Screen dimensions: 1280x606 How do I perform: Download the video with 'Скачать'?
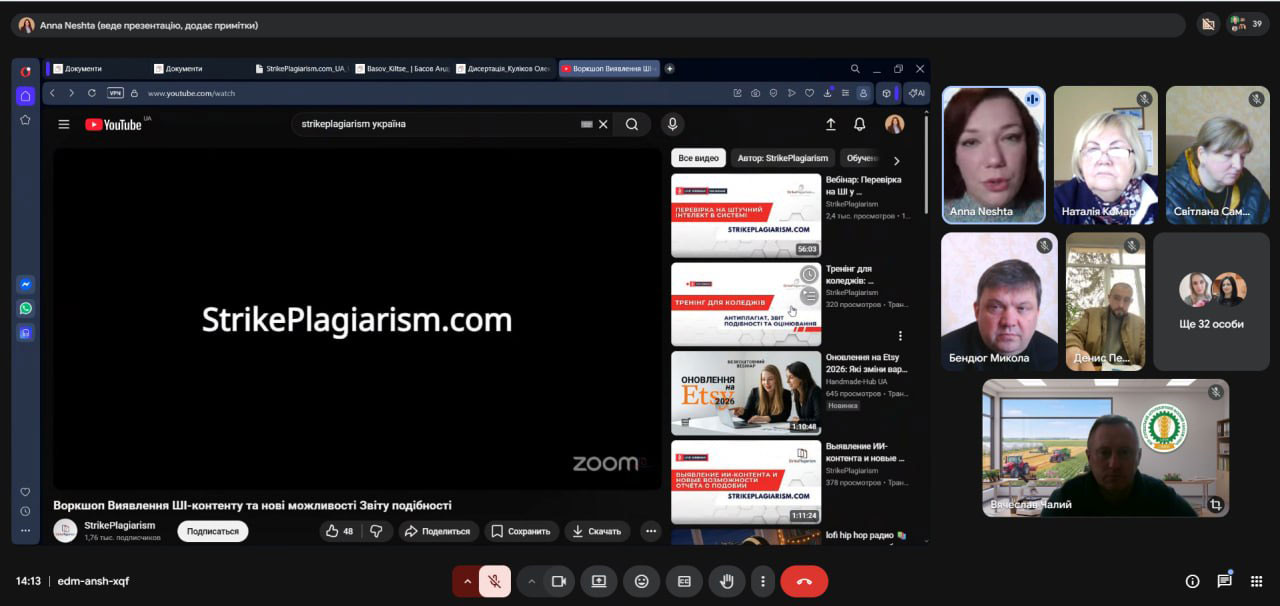point(597,531)
